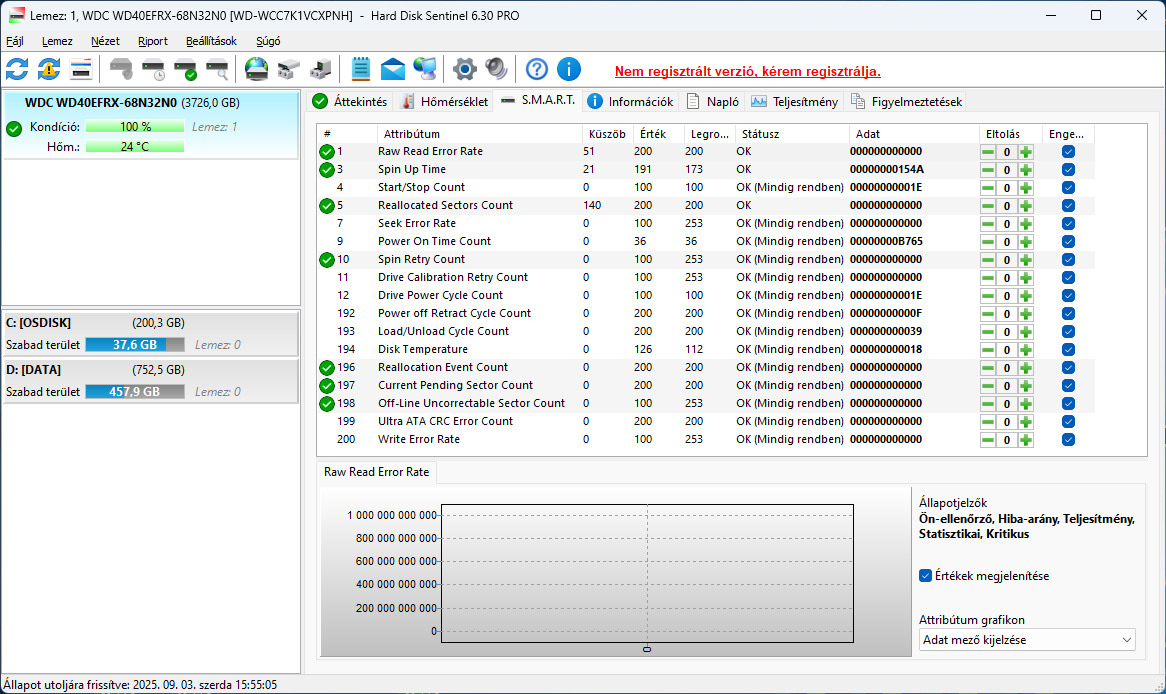The width and height of the screenshot is (1166, 694).
Task: Click the disk panel window toolbar icon
Action: click(81, 69)
